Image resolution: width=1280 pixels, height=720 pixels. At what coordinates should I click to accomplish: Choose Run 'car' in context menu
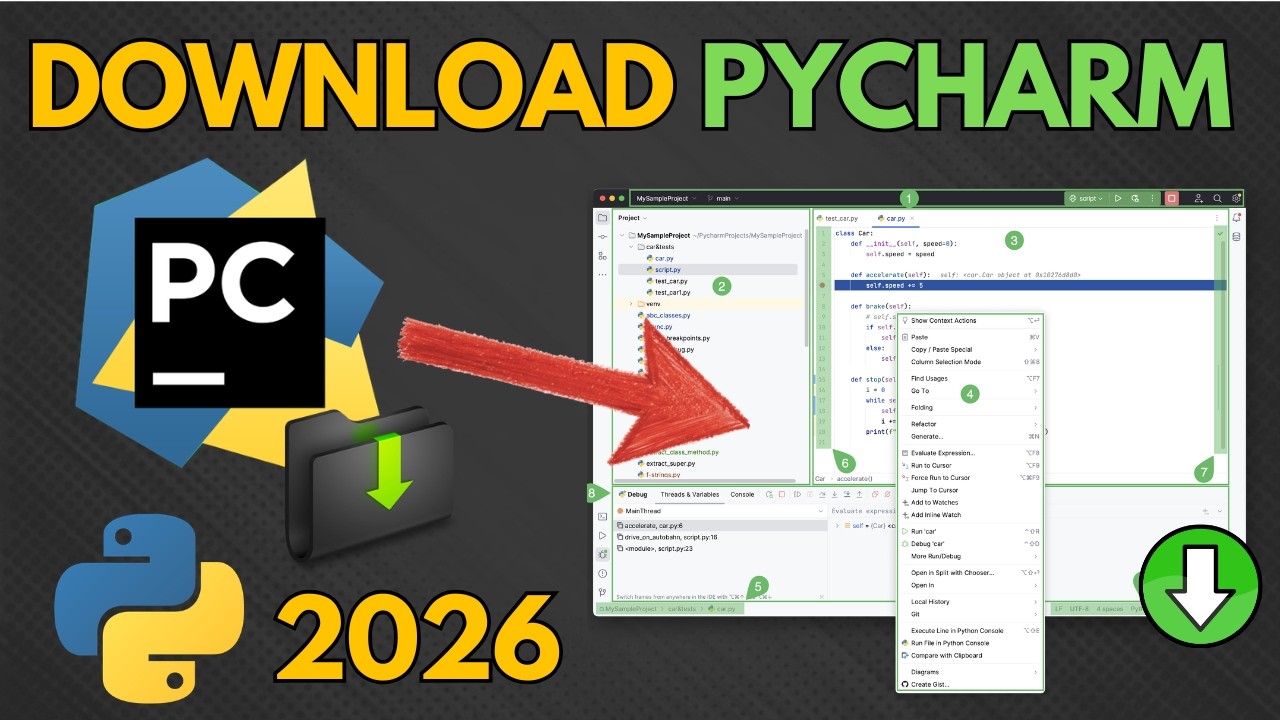[x=970, y=531]
